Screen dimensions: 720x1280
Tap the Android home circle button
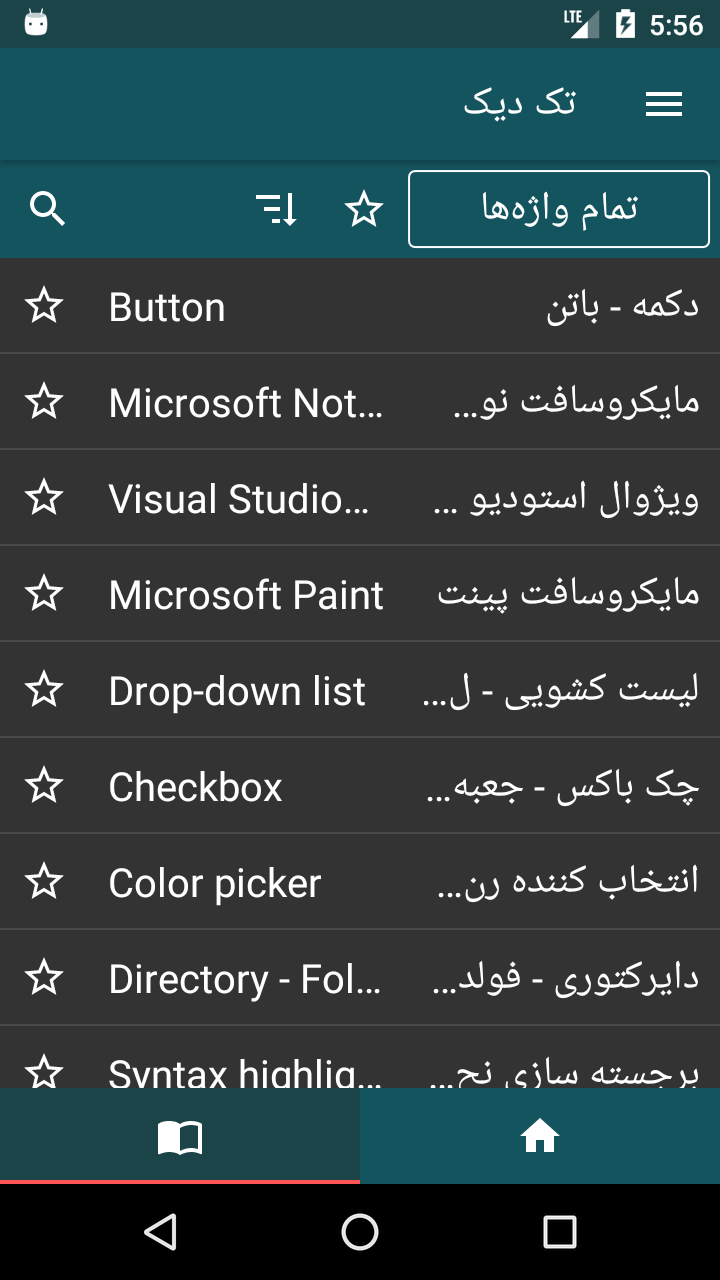360,1232
